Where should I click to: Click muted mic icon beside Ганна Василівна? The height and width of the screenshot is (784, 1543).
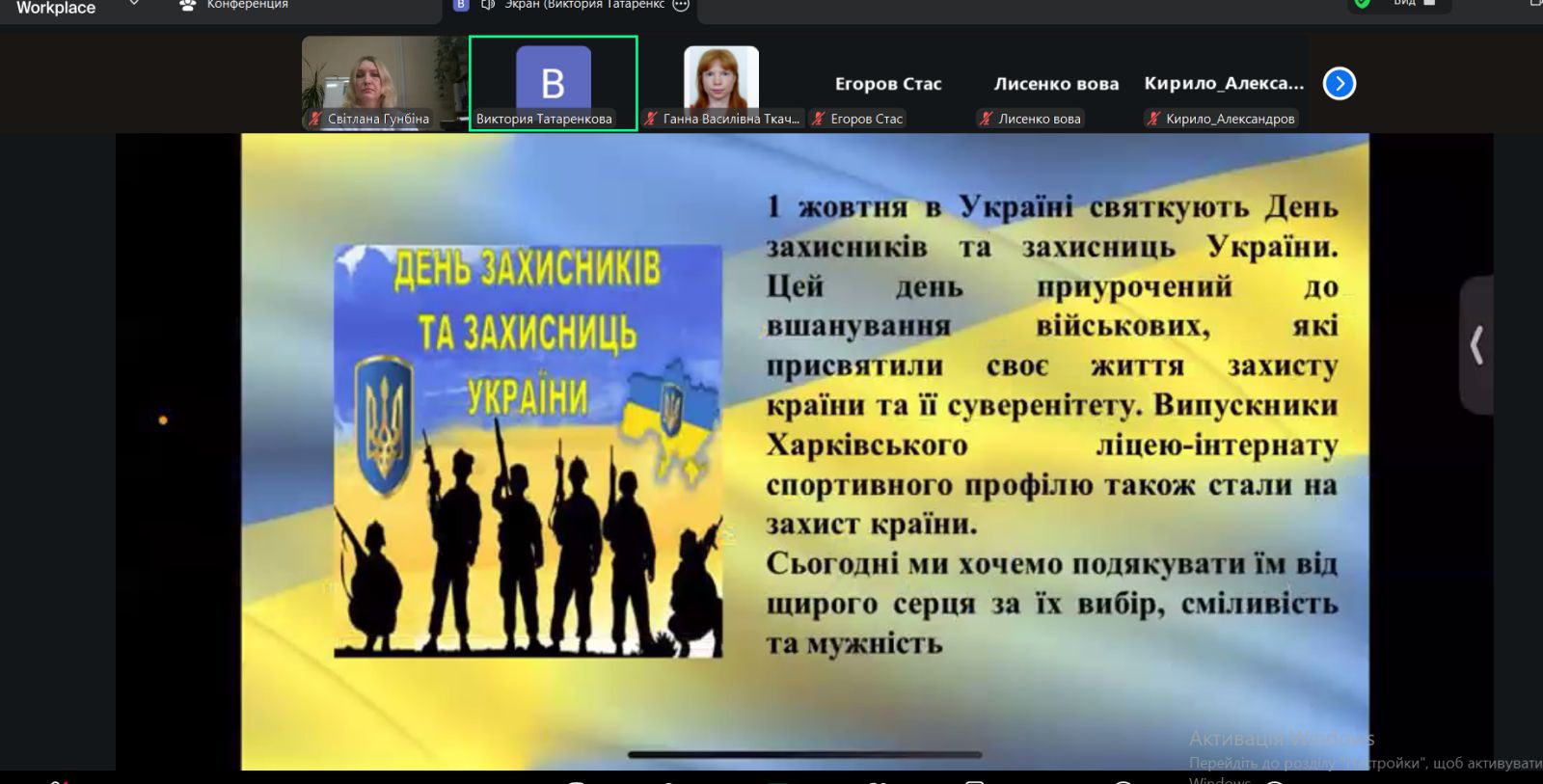(651, 119)
